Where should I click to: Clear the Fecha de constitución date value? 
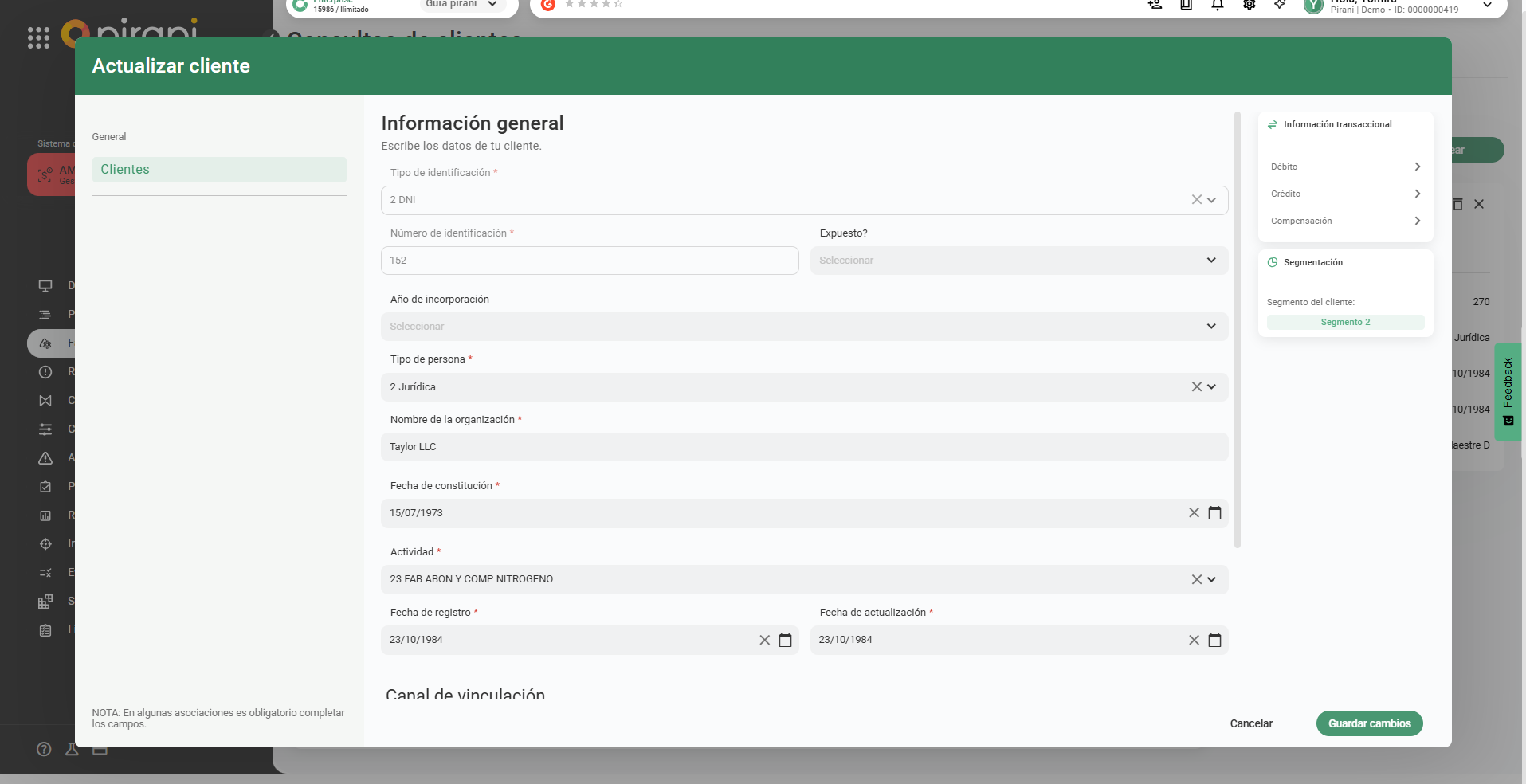click(1194, 513)
